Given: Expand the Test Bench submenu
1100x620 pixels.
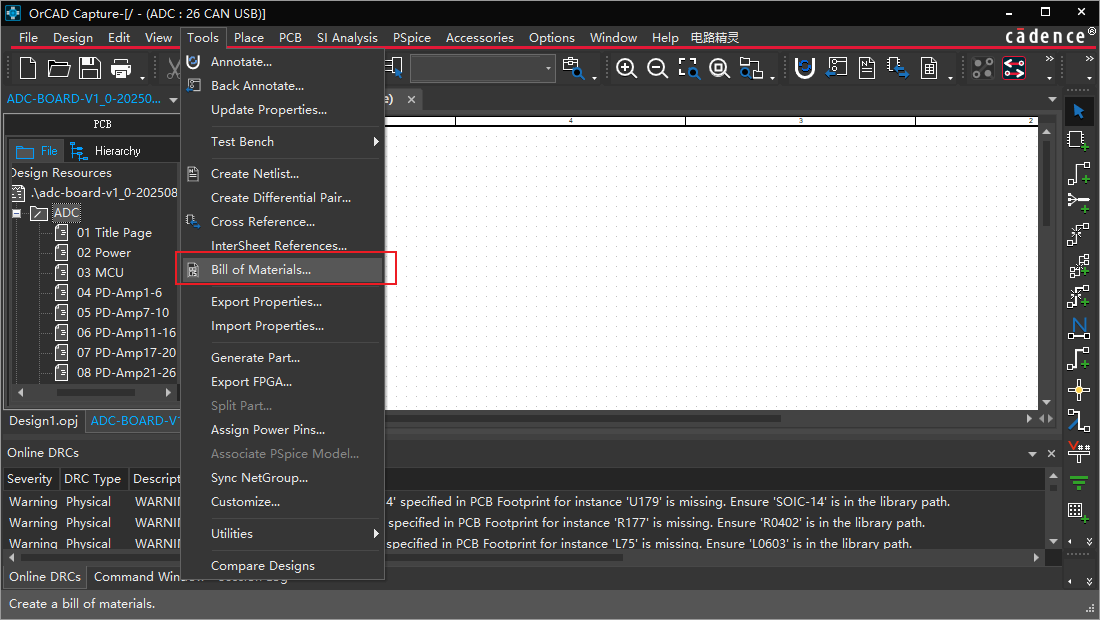Looking at the screenshot, I should 376,142.
